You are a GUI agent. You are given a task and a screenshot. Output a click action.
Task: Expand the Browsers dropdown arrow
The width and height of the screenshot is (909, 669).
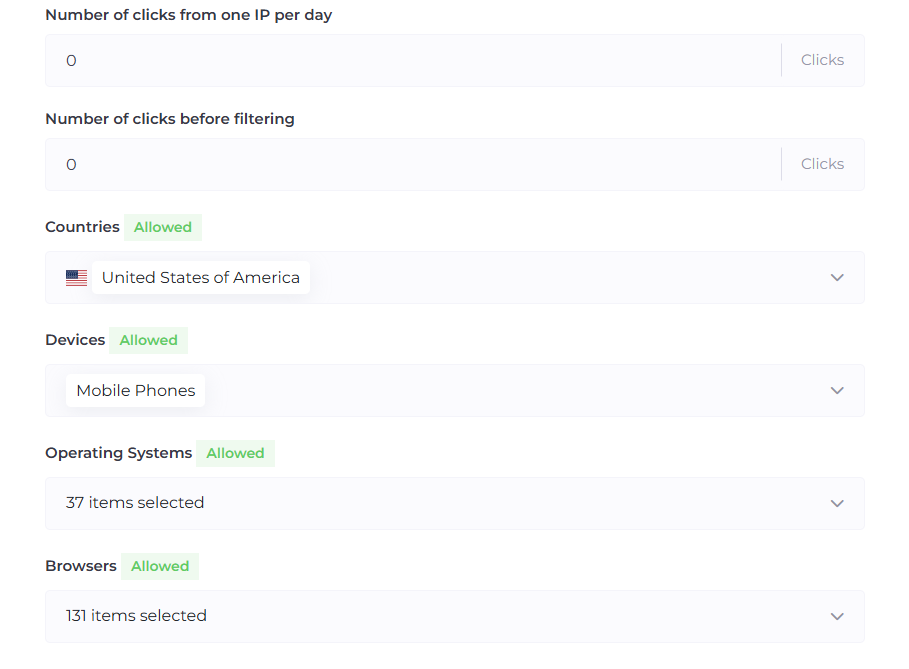click(837, 617)
